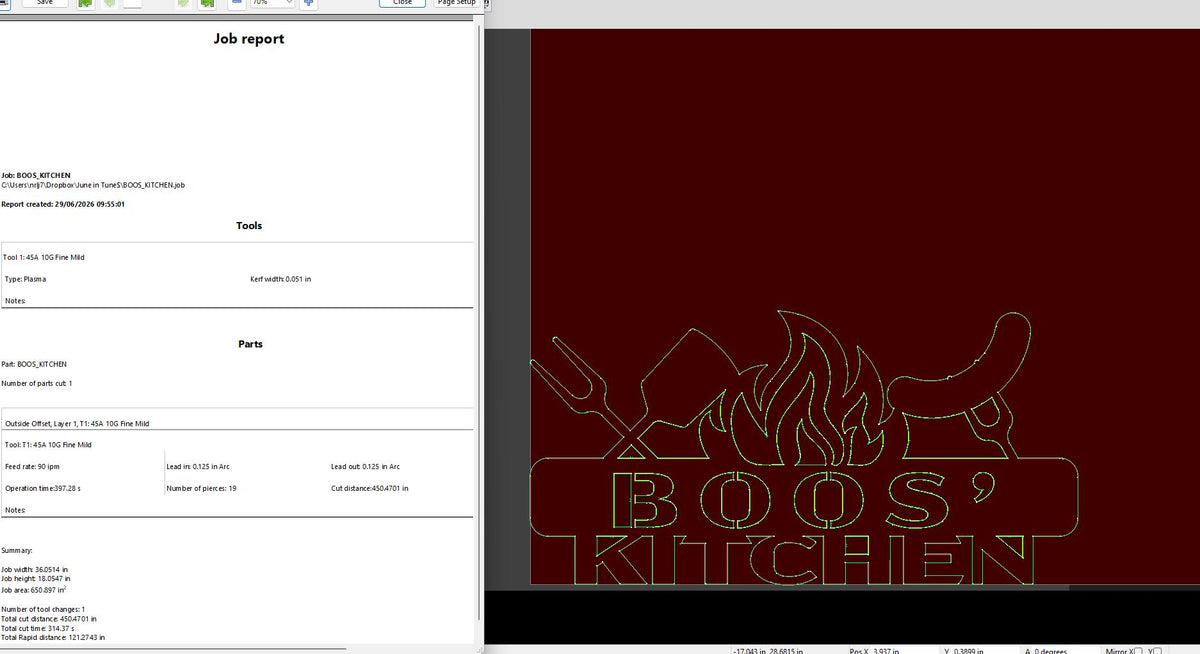Screen dimensions: 1200x654
Task: Open the 70% zoom level dropdown
Action: pos(271,3)
